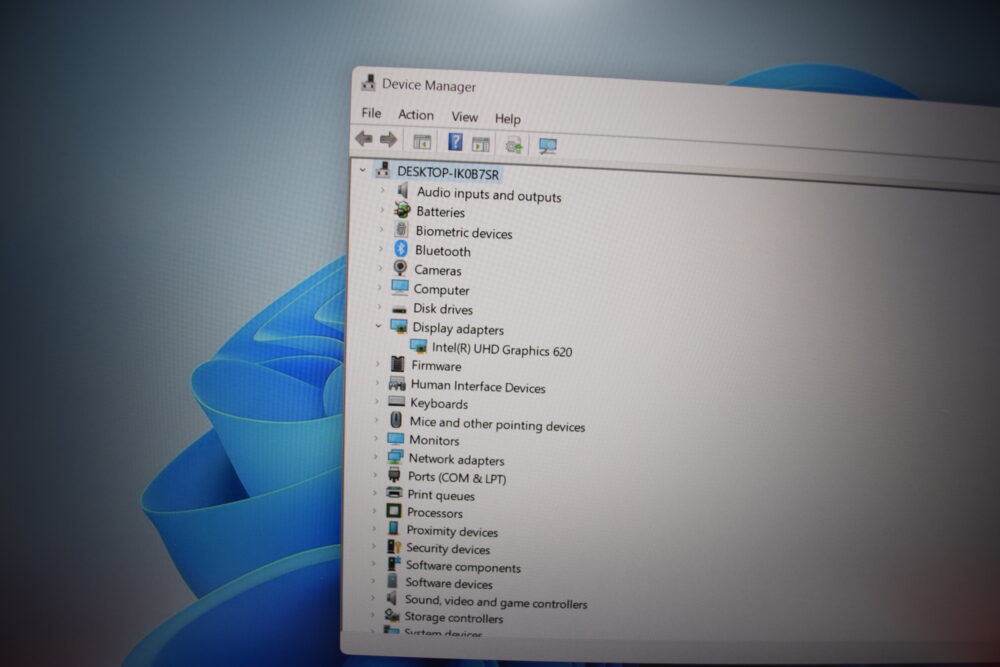Viewport: 1000px width, 667px height.
Task: Click the Proximity devices icon
Action: (x=393, y=528)
